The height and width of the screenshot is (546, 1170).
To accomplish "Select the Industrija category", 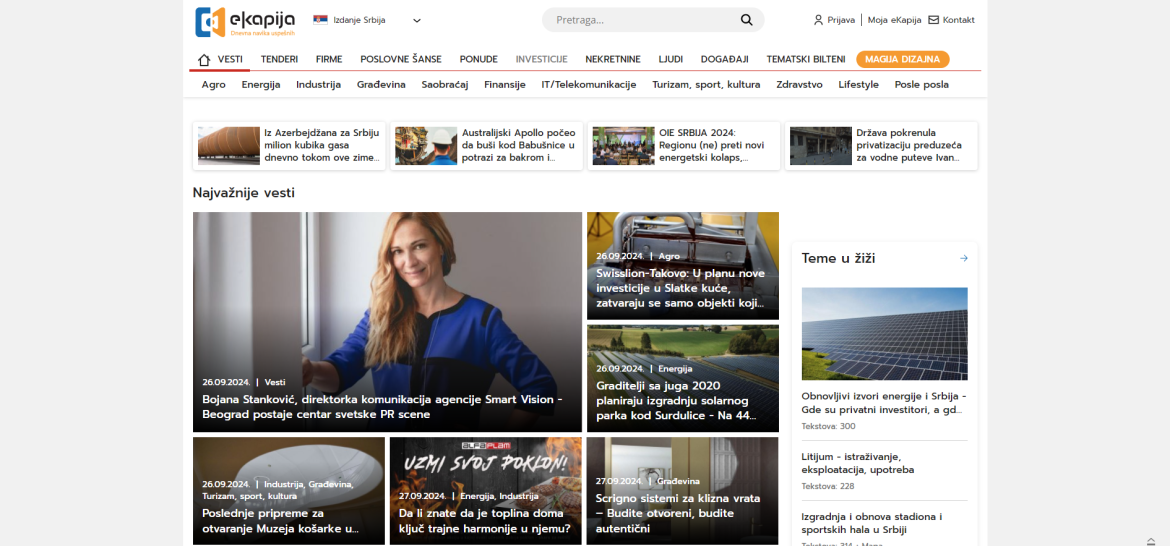I will 319,85.
